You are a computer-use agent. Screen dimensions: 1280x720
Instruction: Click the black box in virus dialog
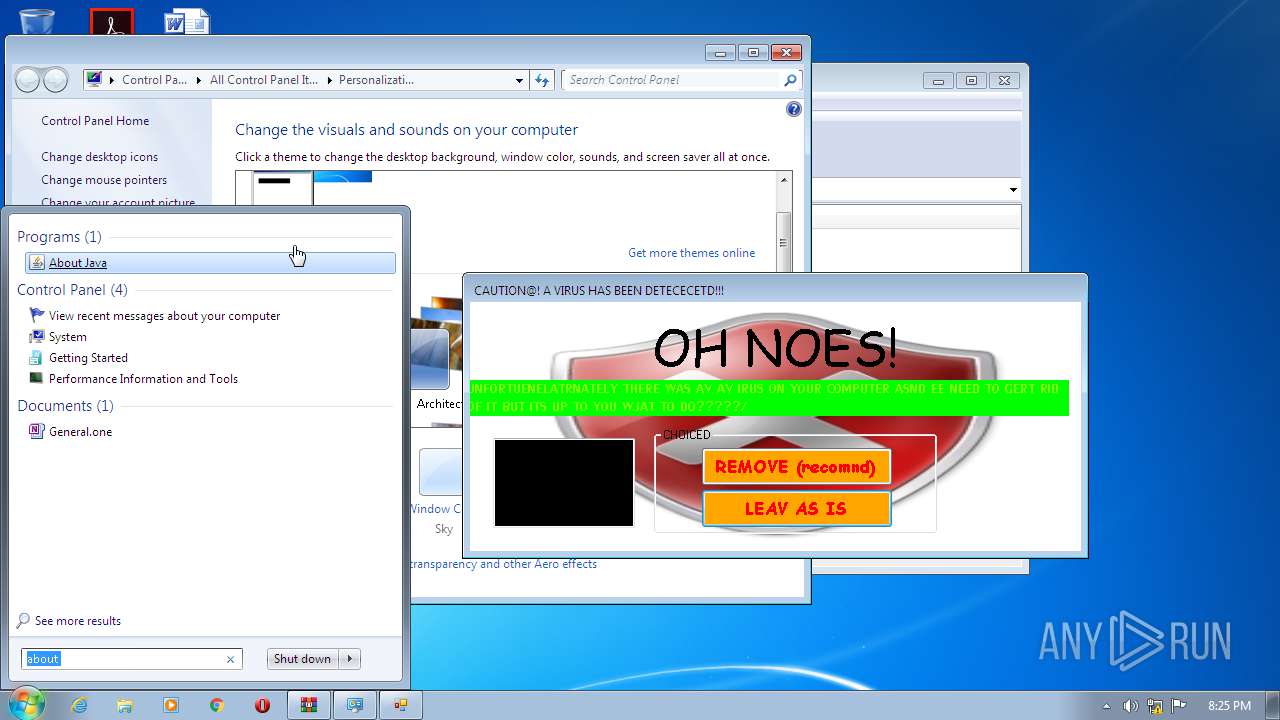(564, 482)
